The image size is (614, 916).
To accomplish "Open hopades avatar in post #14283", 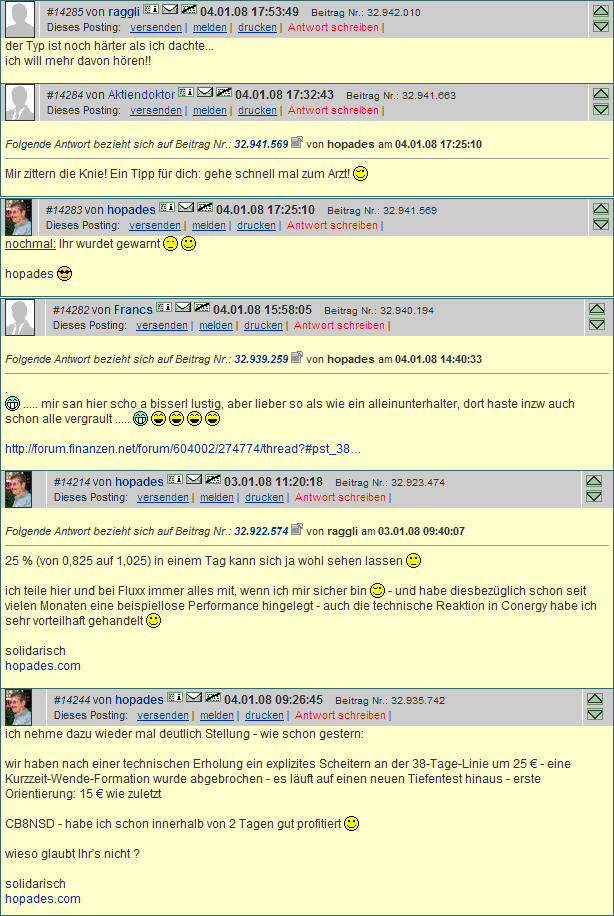I will pyautogui.click(x=18, y=217).
